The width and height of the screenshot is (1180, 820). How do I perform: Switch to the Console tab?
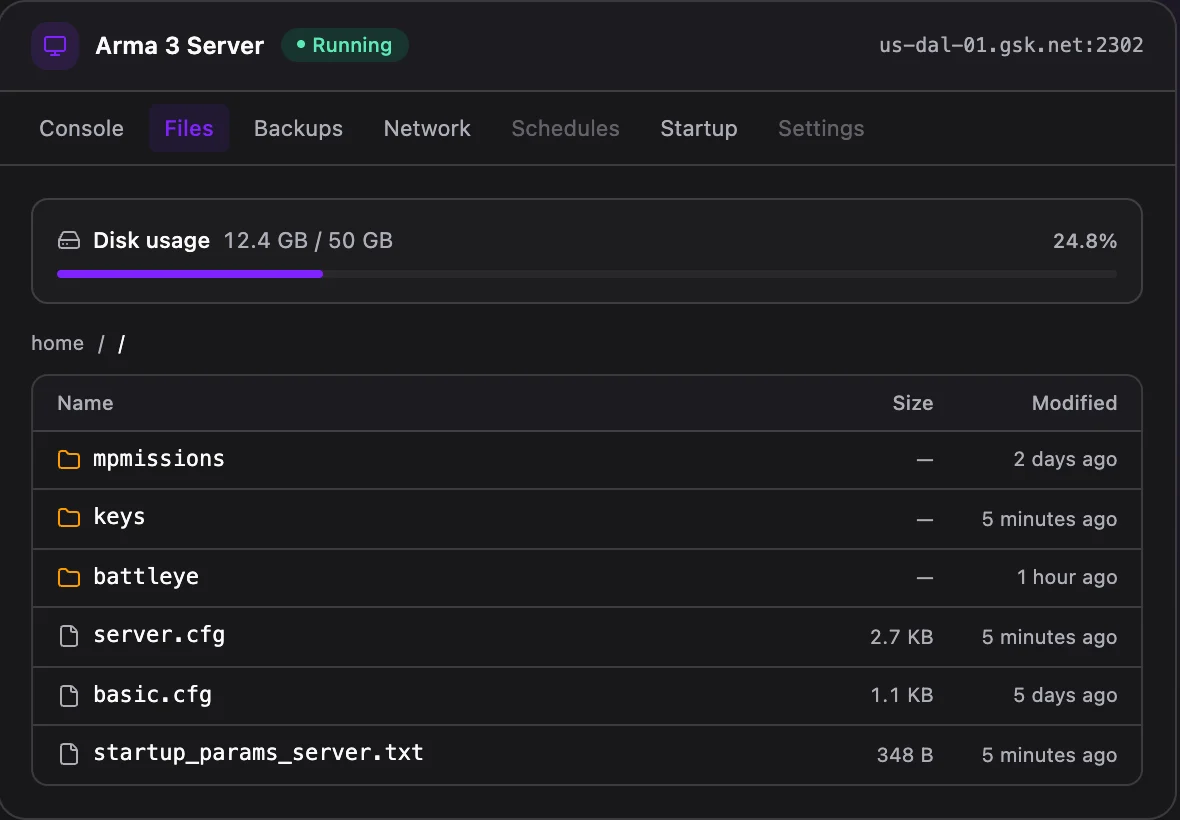tap(81, 129)
